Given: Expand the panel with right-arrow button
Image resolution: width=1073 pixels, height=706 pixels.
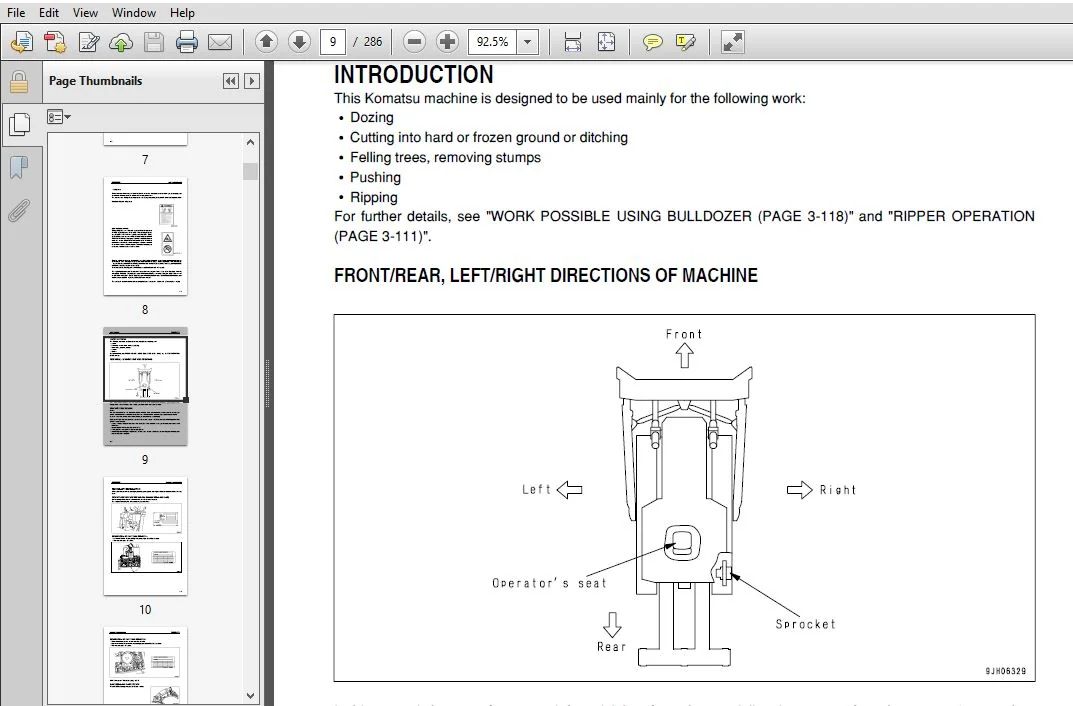Looking at the screenshot, I should pos(252,81).
